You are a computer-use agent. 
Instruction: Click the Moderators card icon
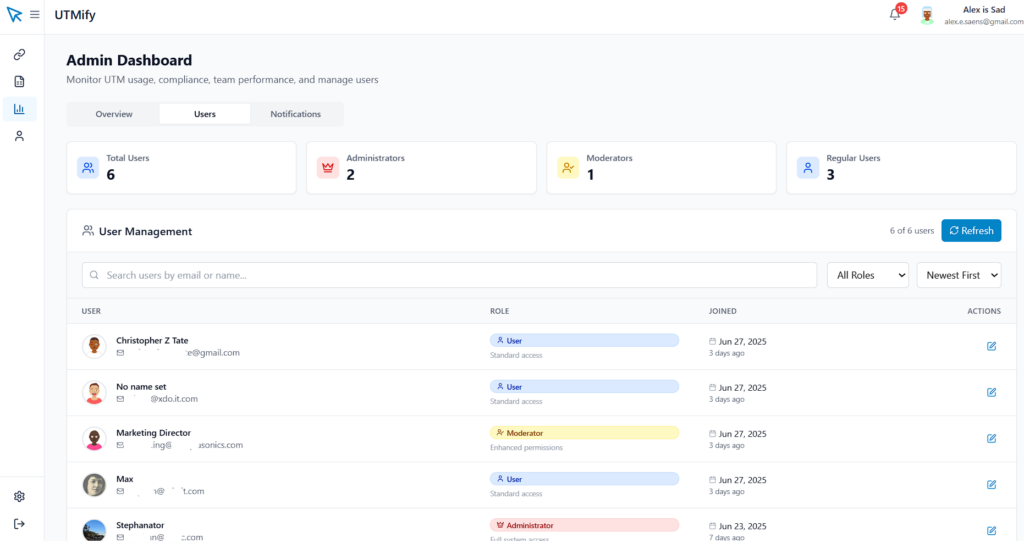click(568, 168)
